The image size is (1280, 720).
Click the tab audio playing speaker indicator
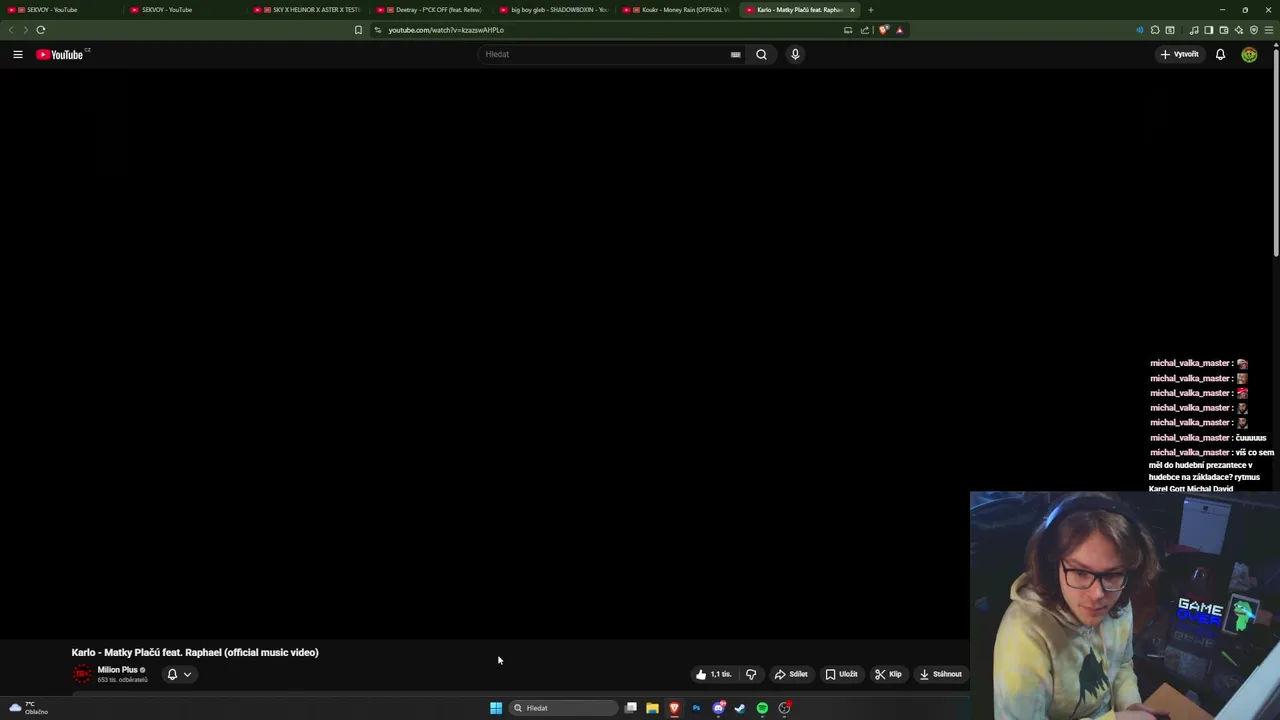click(x=1139, y=30)
